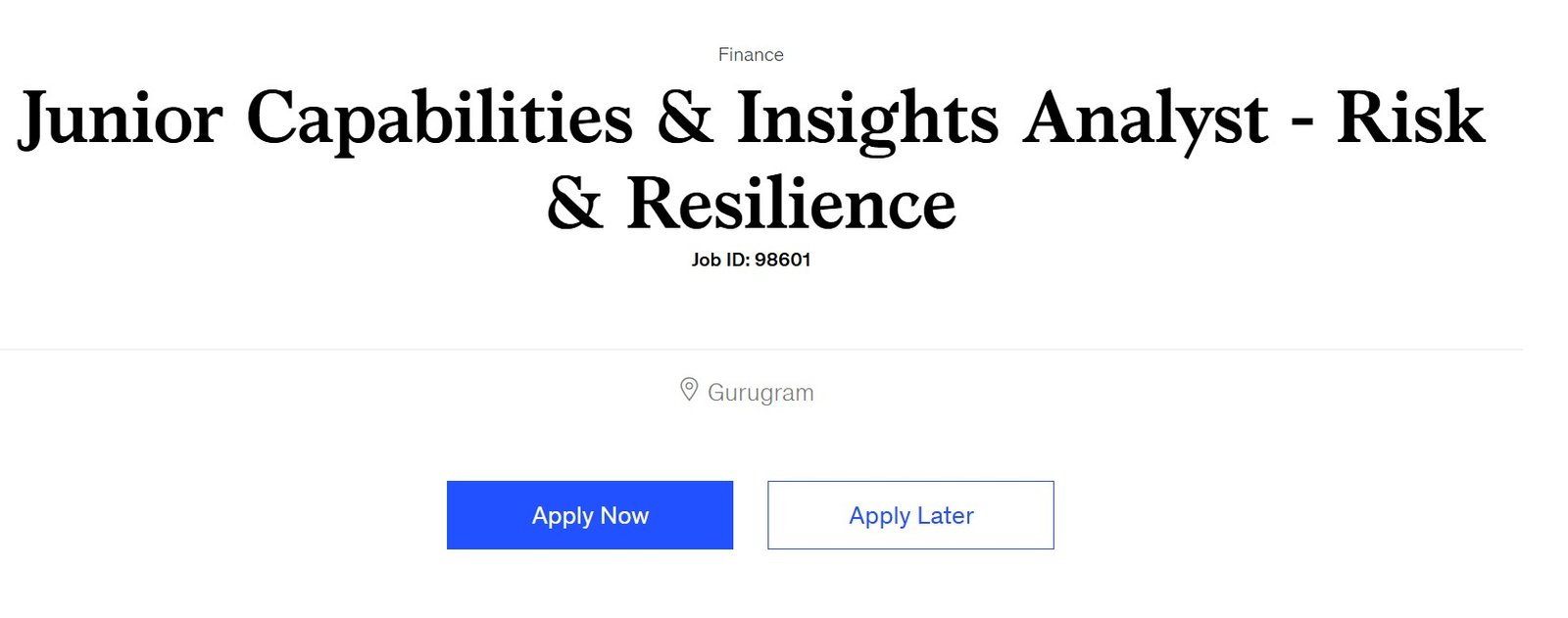The image size is (1568, 618).
Task: Click the location pin icon
Action: [x=689, y=390]
